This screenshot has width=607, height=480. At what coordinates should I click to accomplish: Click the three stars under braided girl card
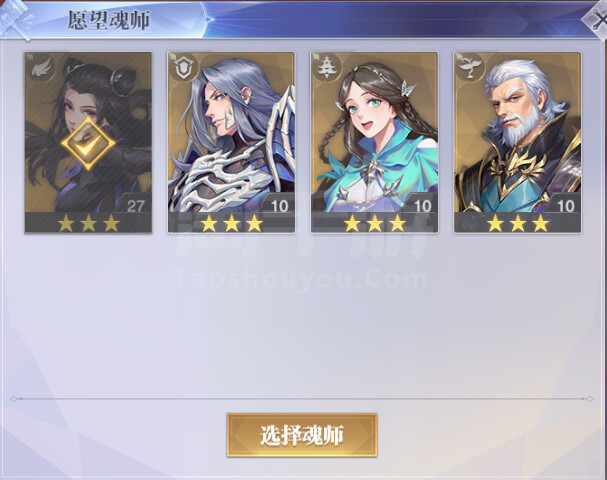tap(375, 223)
